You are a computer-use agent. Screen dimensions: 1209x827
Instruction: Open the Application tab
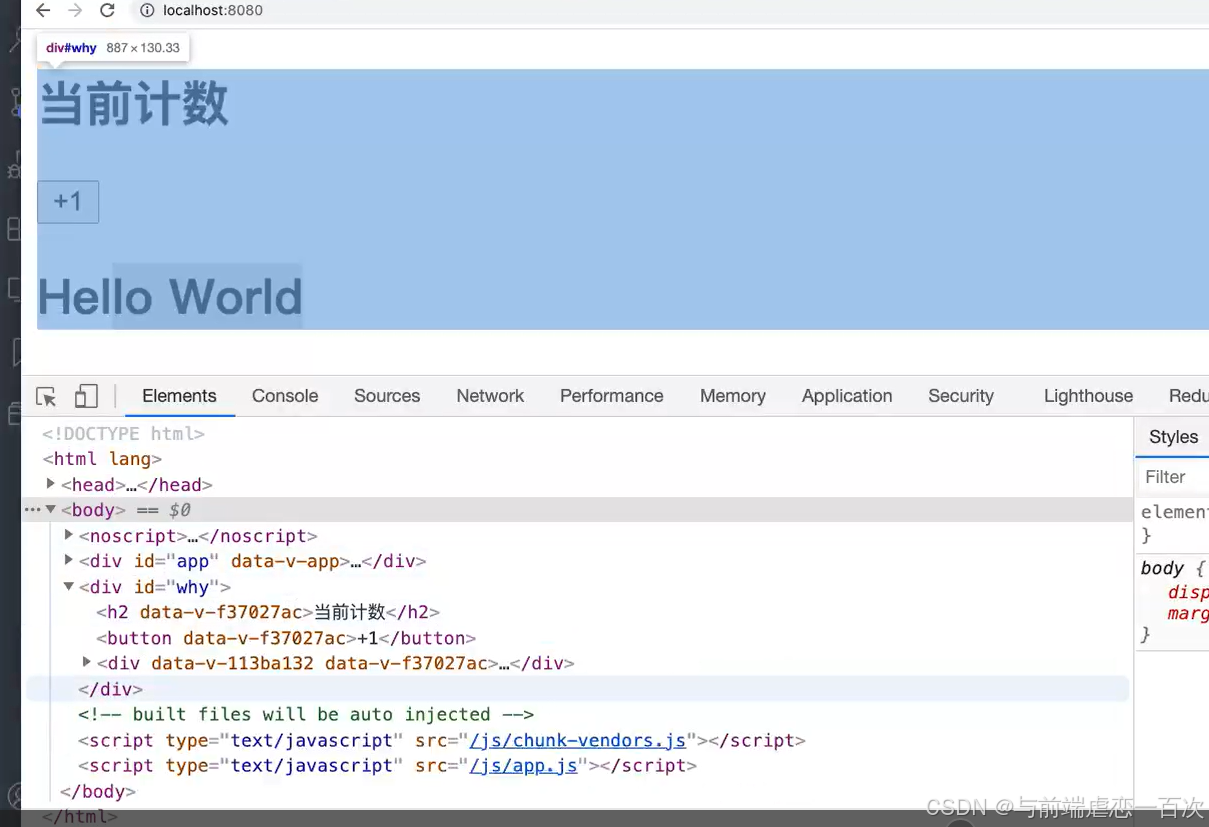click(x=847, y=396)
